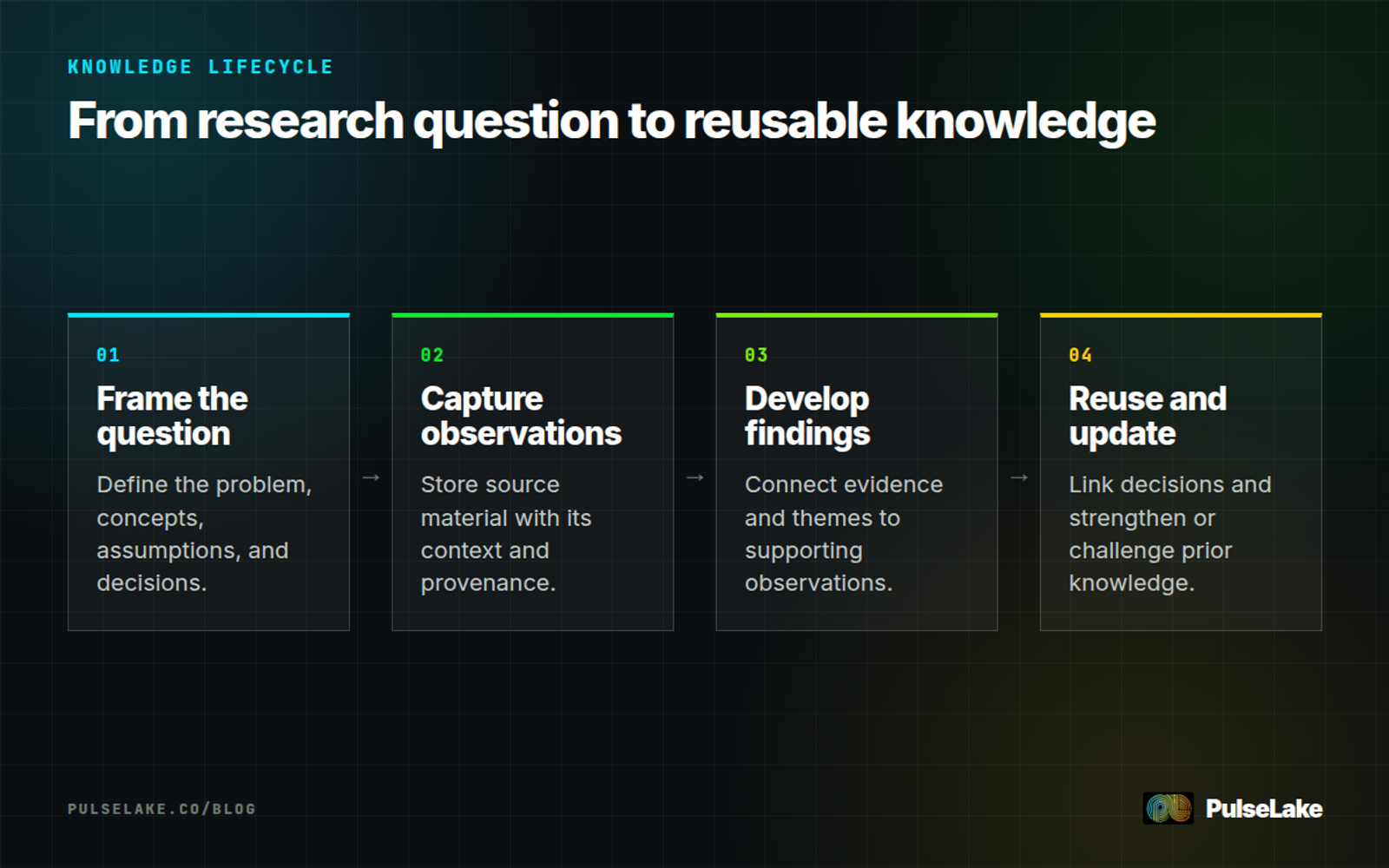Image resolution: width=1389 pixels, height=868 pixels.
Task: Click the text starting Store source material
Action: (x=506, y=533)
